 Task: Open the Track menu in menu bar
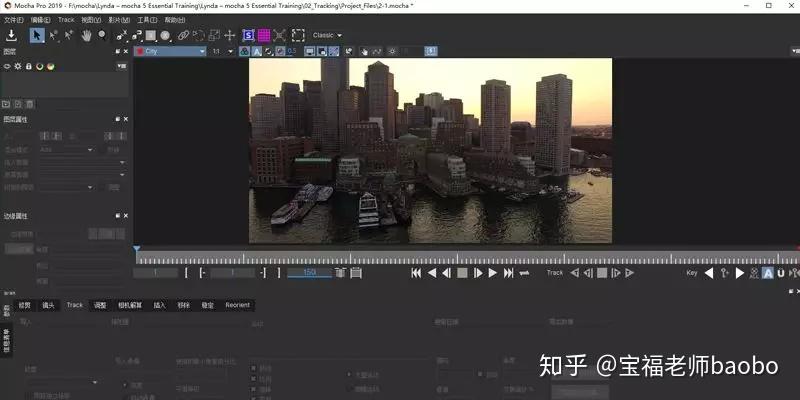[66, 20]
